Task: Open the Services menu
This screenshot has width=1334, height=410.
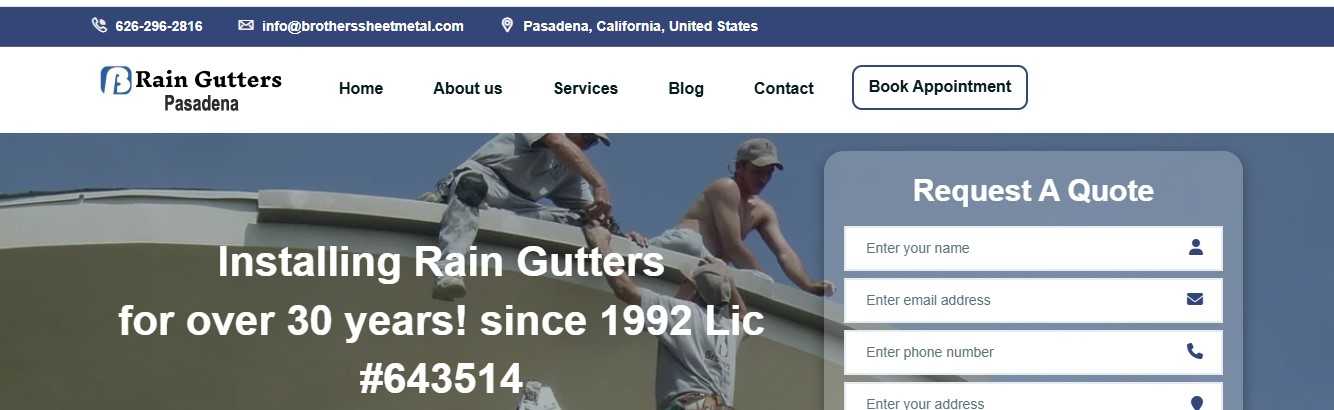Action: click(x=586, y=88)
